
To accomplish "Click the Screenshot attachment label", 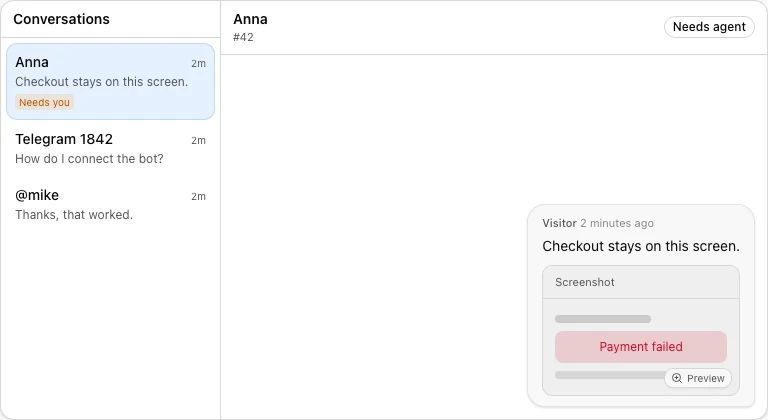I will (585, 282).
